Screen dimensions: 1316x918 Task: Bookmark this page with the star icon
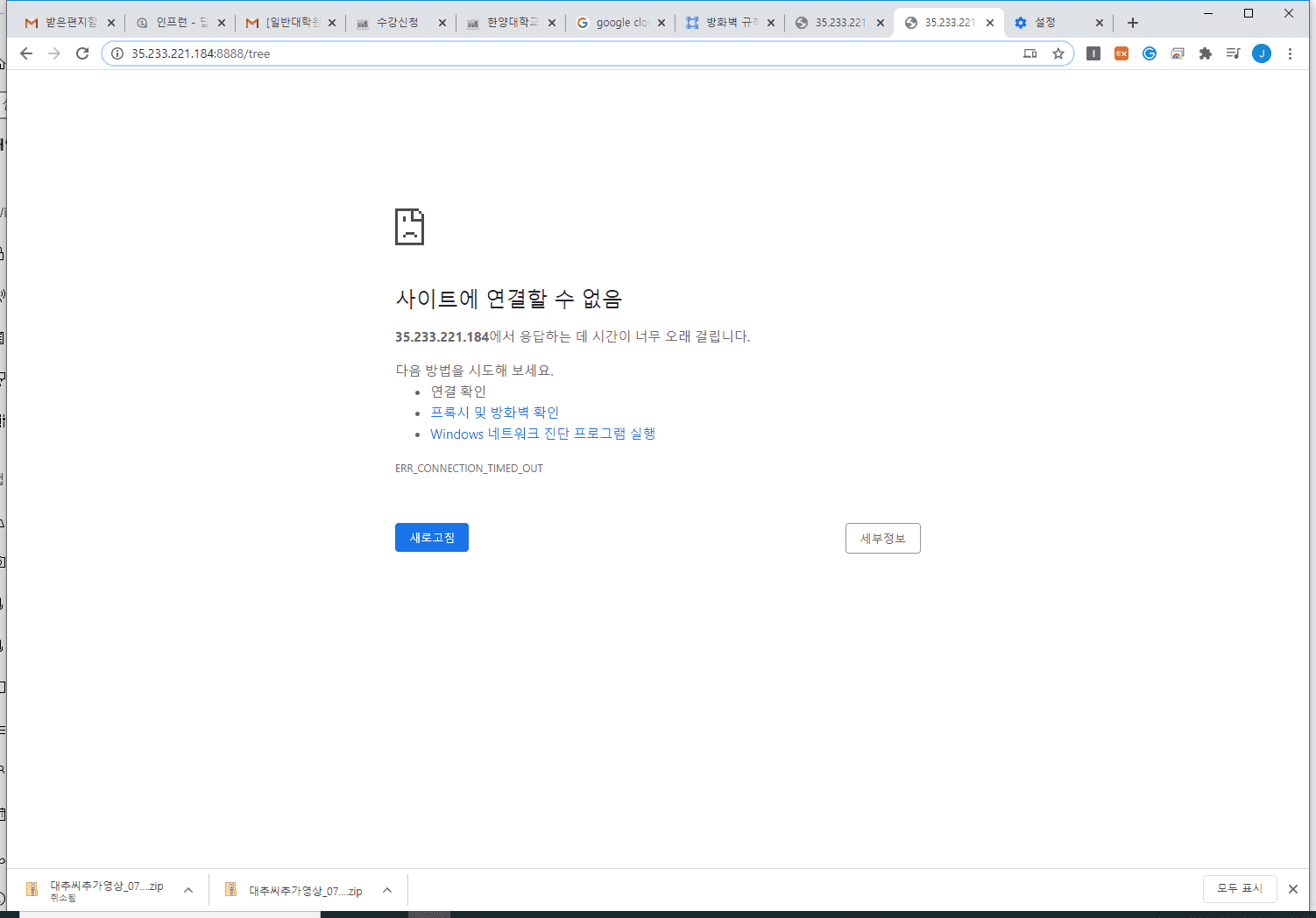tap(1058, 53)
